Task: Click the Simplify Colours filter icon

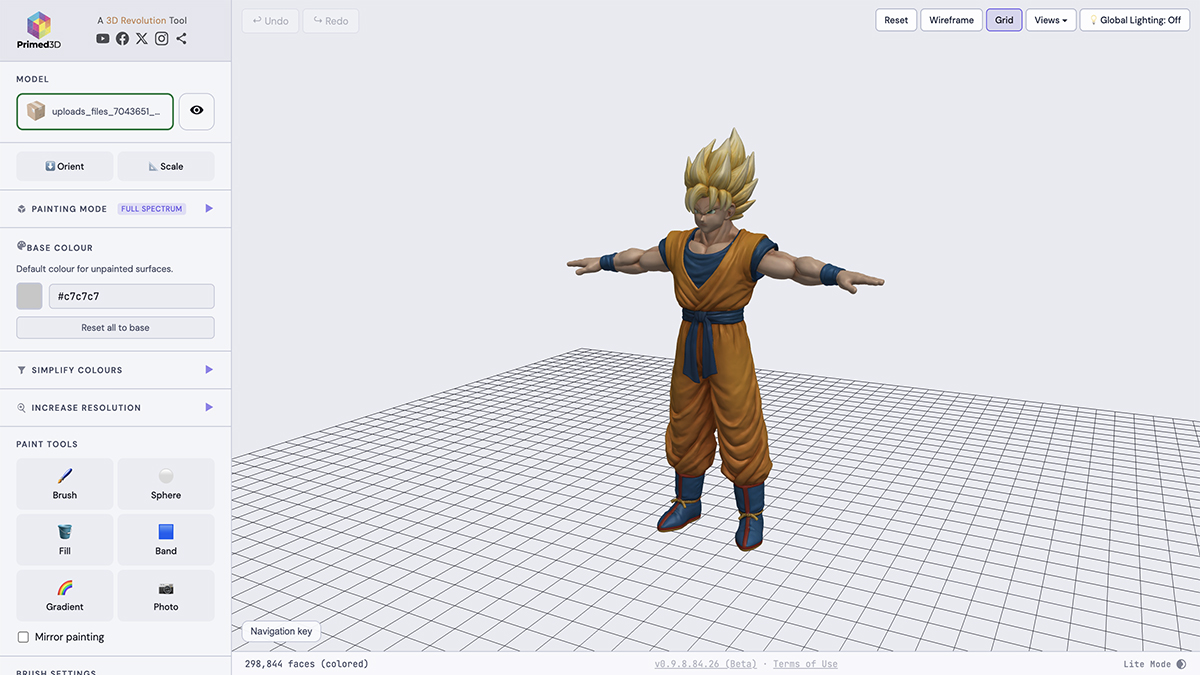Action: [22, 370]
